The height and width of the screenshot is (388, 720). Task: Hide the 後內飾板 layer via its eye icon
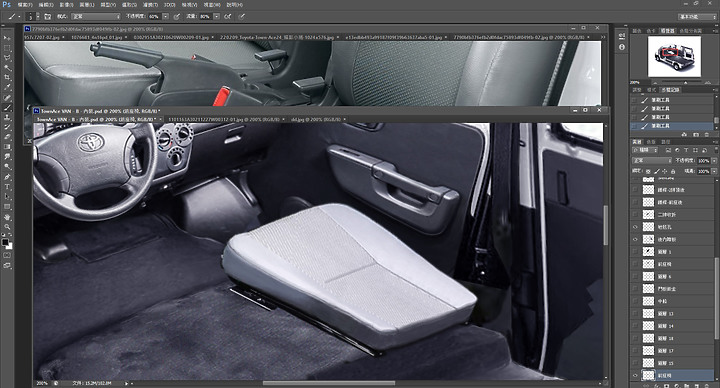[x=635, y=239]
